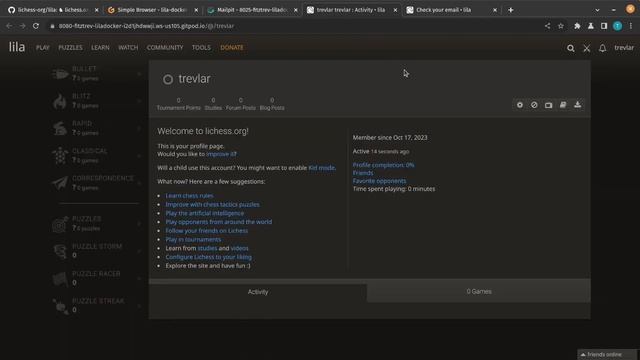Bookmark this page with star icon
The height and width of the screenshot is (360, 640).
561,26
